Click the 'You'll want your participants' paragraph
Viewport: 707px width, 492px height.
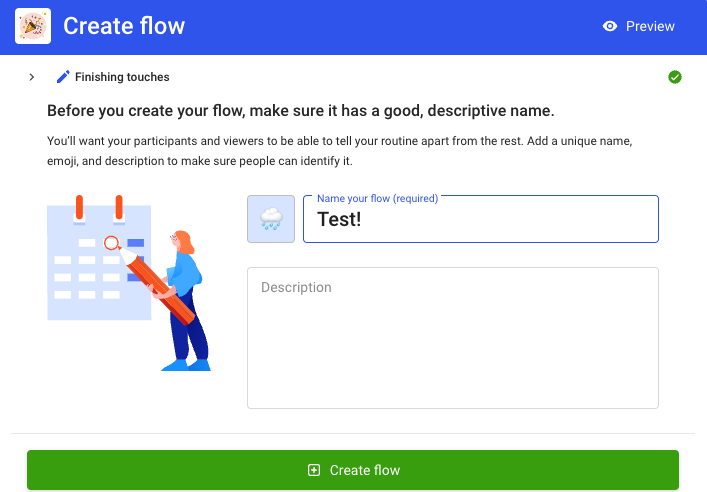click(340, 151)
